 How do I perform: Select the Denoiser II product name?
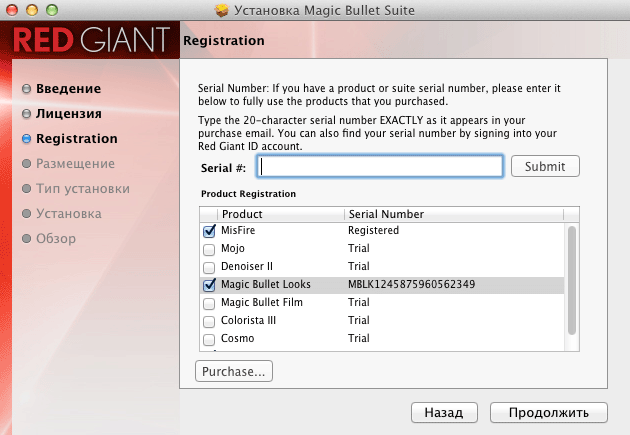click(247, 266)
